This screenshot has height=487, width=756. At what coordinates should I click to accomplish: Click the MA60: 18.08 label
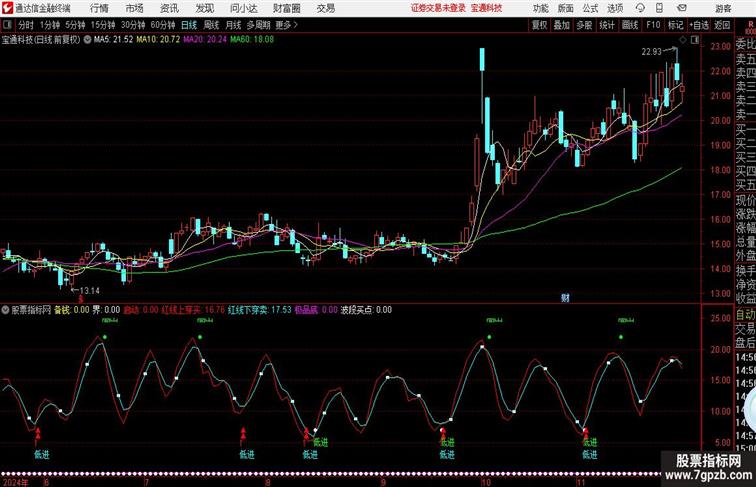[x=252, y=40]
